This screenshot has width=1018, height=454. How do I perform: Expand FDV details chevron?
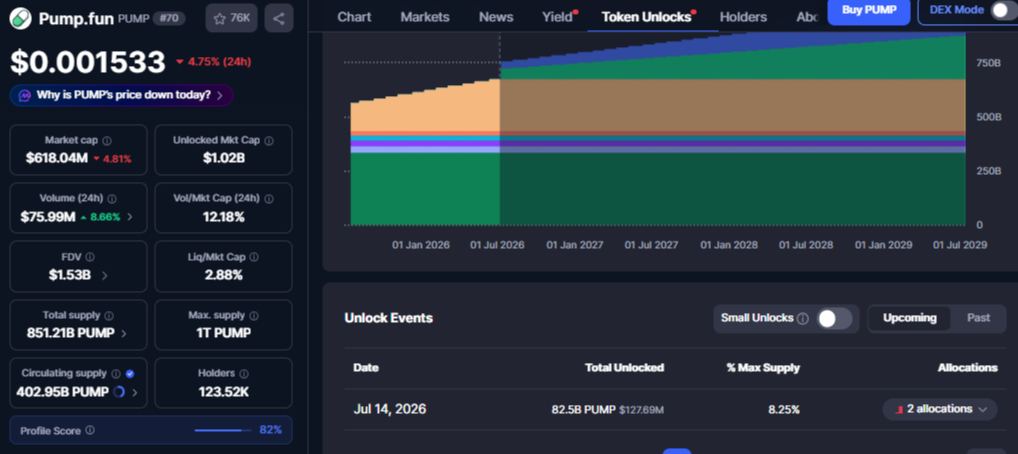point(105,275)
